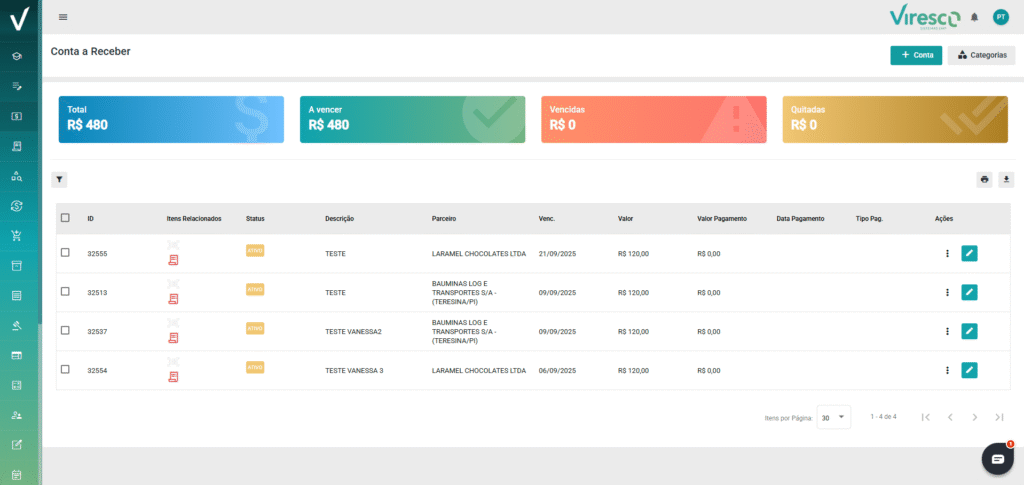Select the checkbox for account 32555
The image size is (1024, 485).
(x=65, y=253)
